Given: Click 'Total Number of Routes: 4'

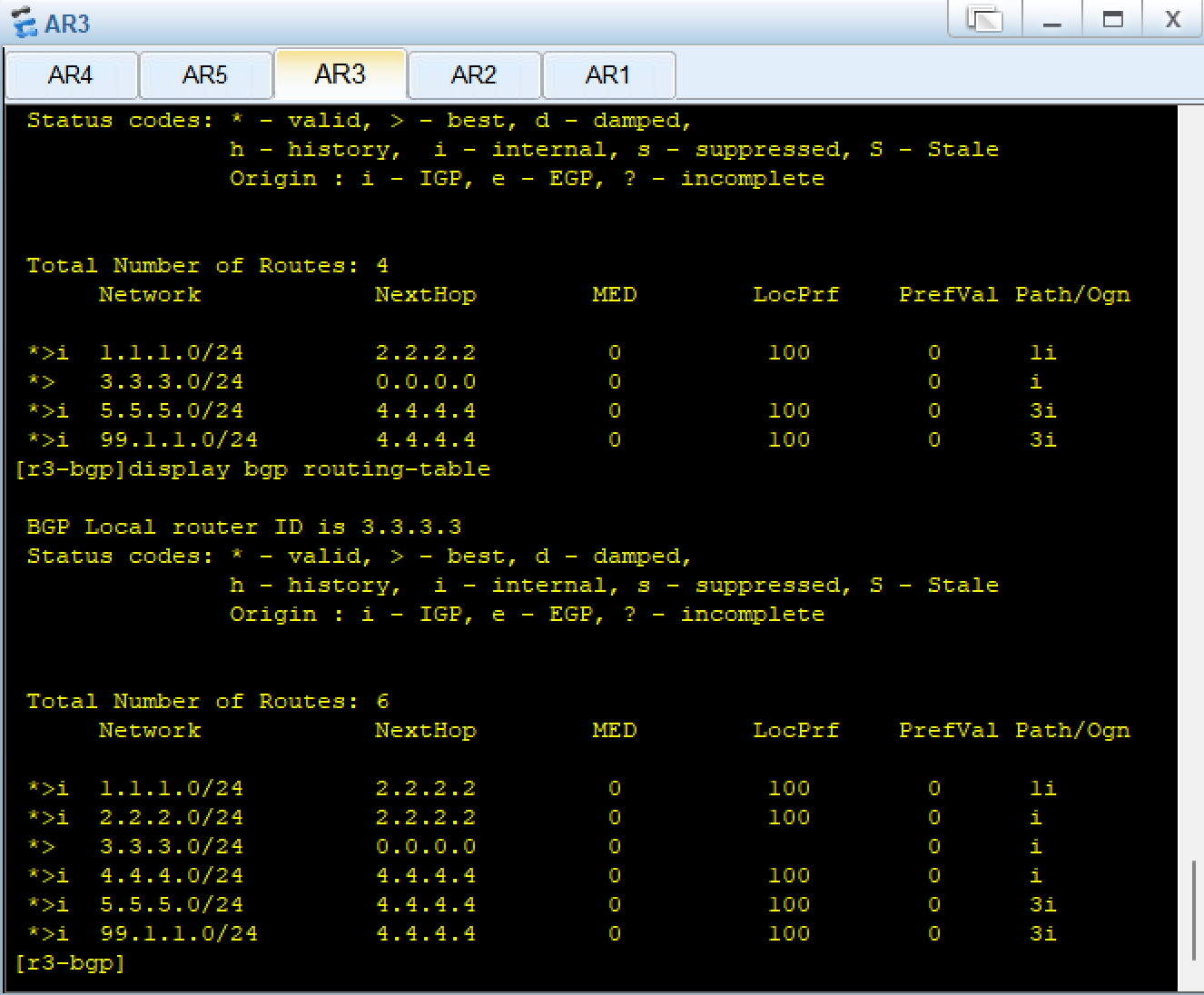Looking at the screenshot, I should pyautogui.click(x=208, y=266).
